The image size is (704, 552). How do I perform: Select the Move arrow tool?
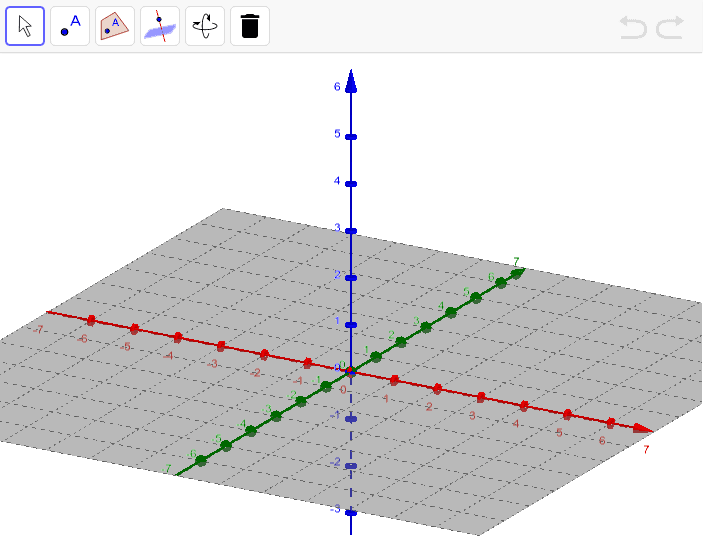click(25, 26)
